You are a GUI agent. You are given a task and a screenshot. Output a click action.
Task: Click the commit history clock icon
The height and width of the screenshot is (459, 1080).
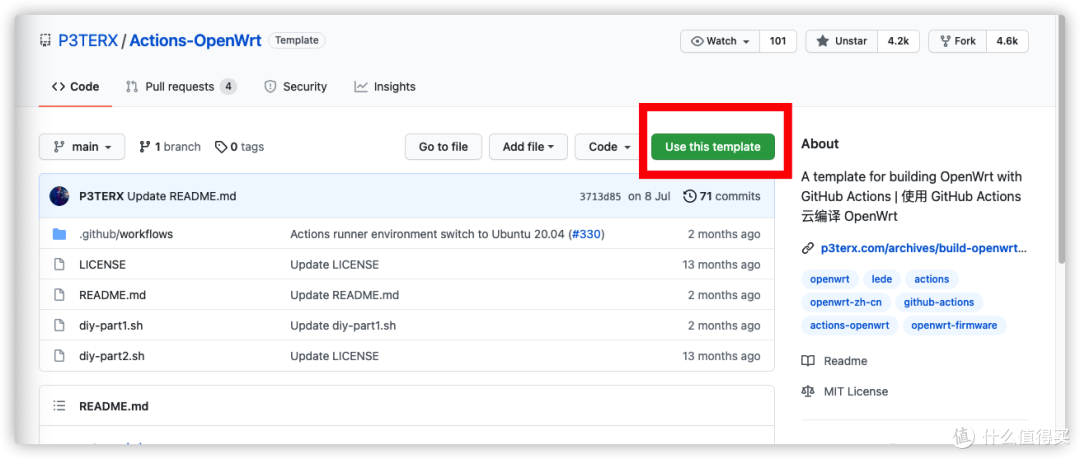pos(689,196)
